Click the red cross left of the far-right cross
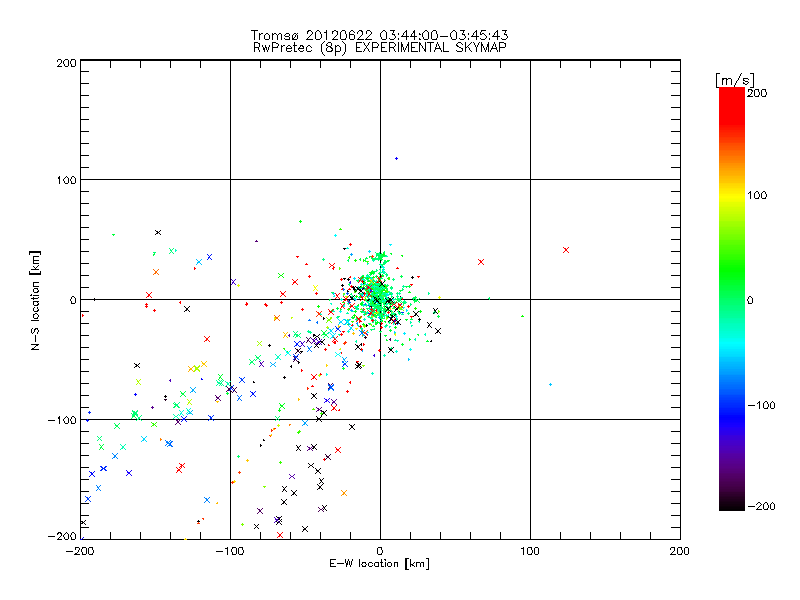Viewport: 800px width, 600px height. point(481,262)
